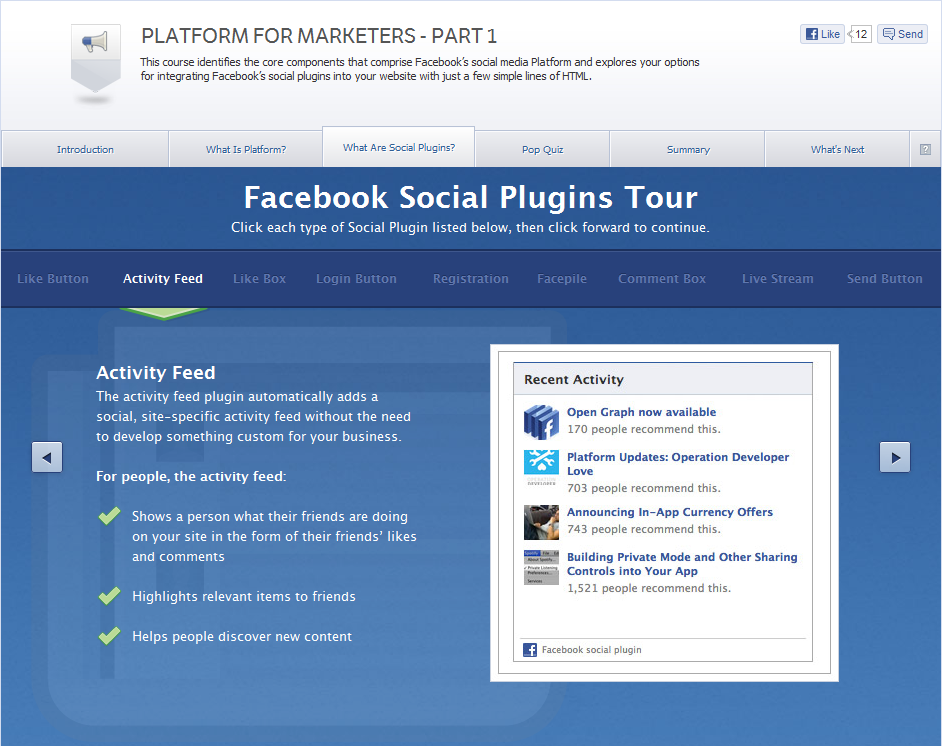Click the In-App Currency Offers thumbnail
The height and width of the screenshot is (746, 942).
coord(541,523)
